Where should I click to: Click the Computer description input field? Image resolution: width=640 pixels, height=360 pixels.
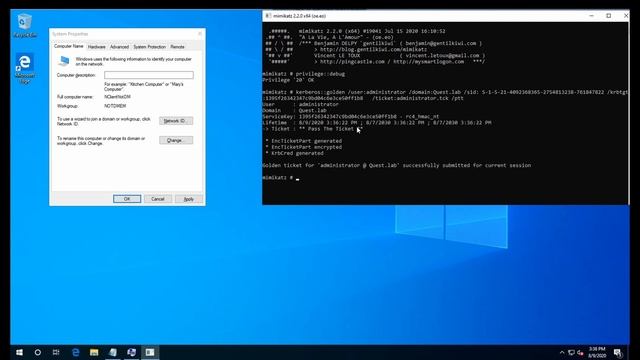[x=149, y=75]
